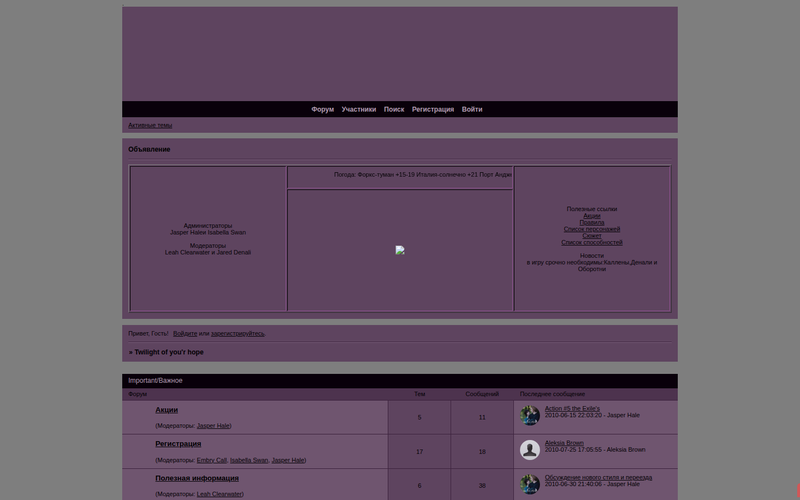Open the Список способностей link
Image resolution: width=800 pixels, height=500 pixels.
(592, 242)
